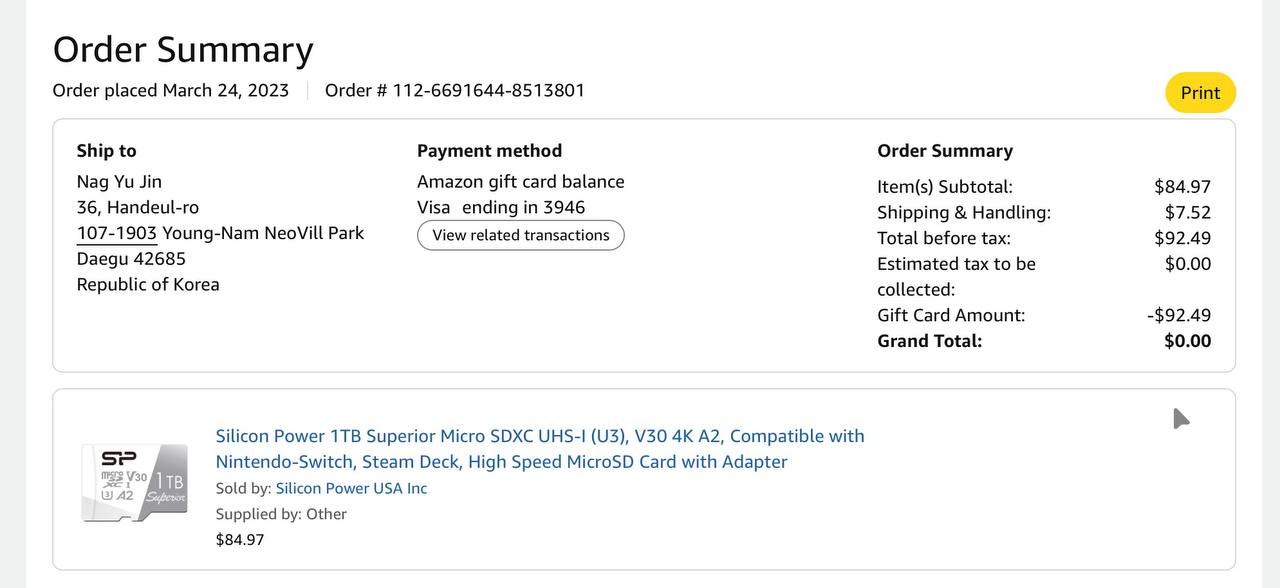Click the large Order Summary page heading
1280x588 pixels.
tap(183, 49)
